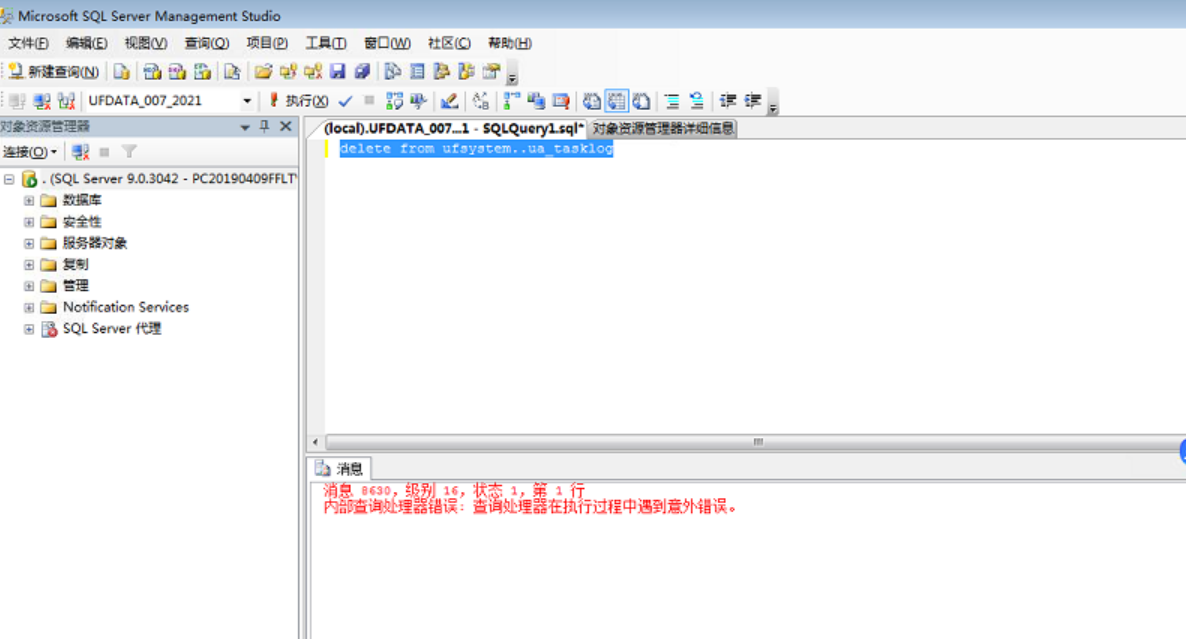Open the 工具(T) menu
The width and height of the screenshot is (1186, 639).
tap(326, 43)
